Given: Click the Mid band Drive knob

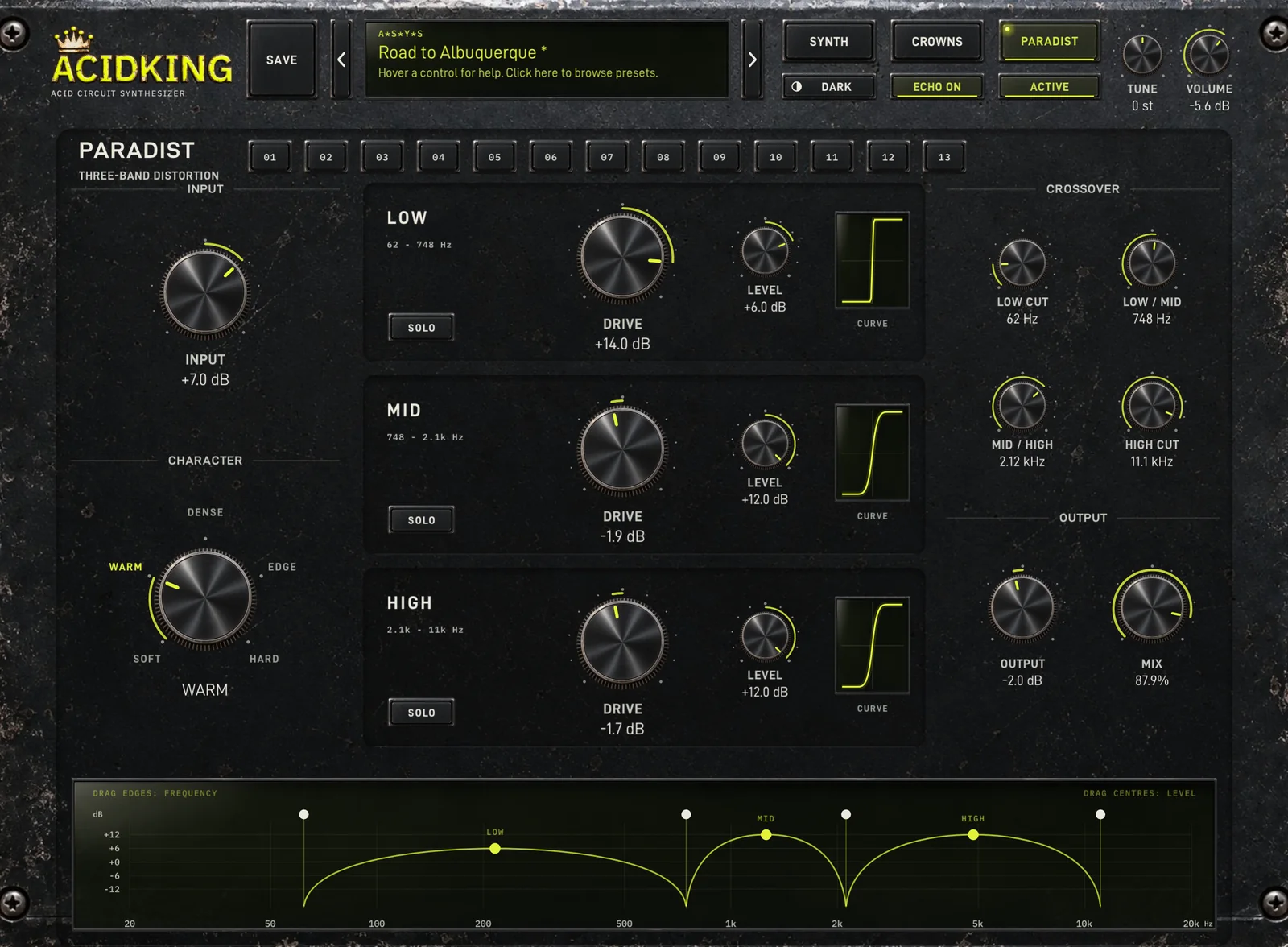Looking at the screenshot, I should coord(622,449).
